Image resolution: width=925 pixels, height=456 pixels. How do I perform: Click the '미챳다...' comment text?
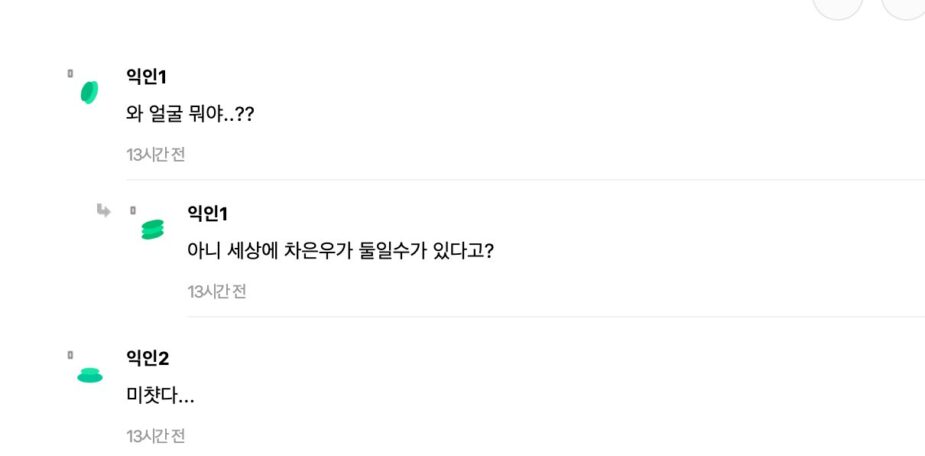[160, 396]
